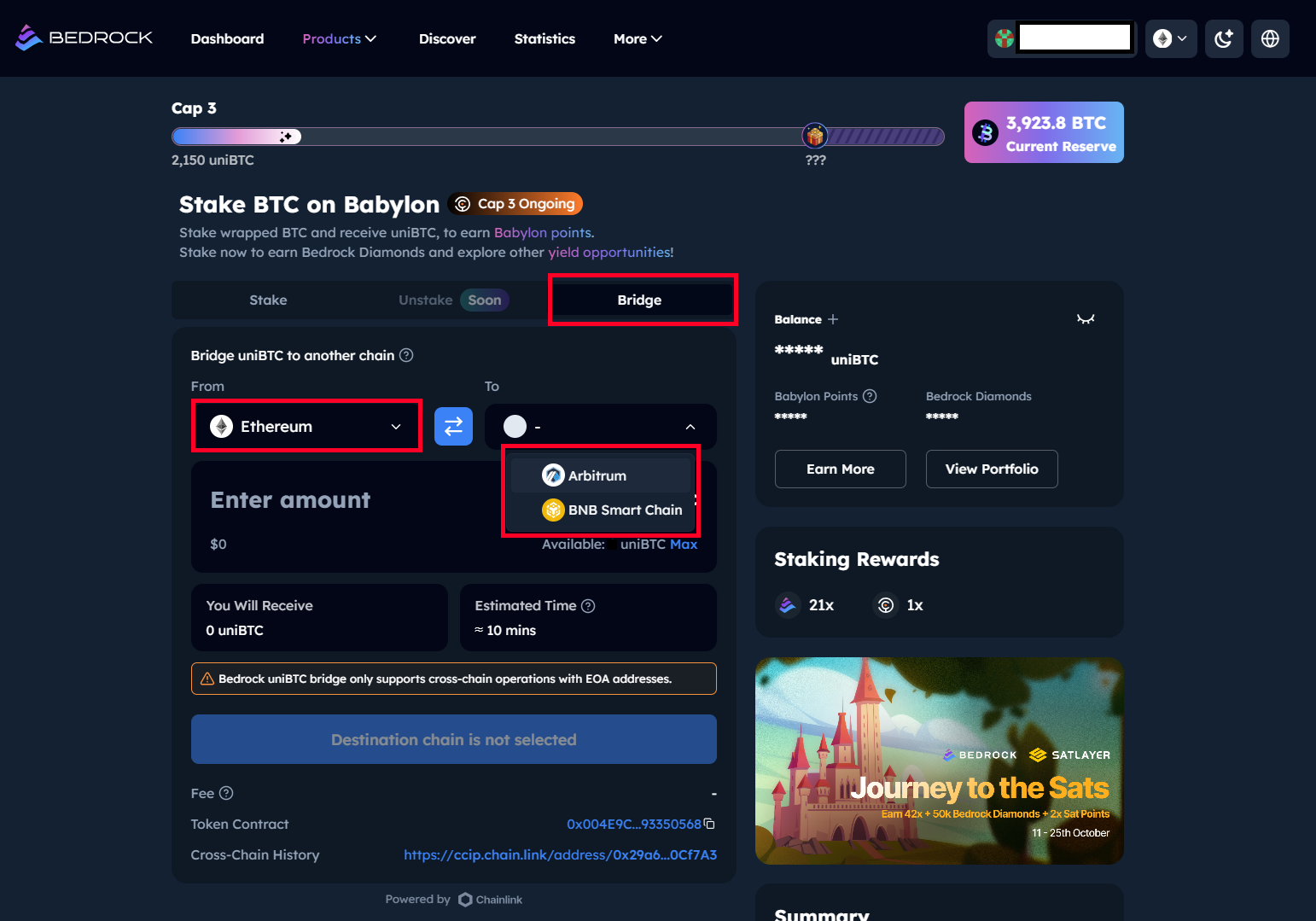Image resolution: width=1316 pixels, height=921 pixels.
Task: Open the Fee info tooltip
Action: click(x=225, y=793)
